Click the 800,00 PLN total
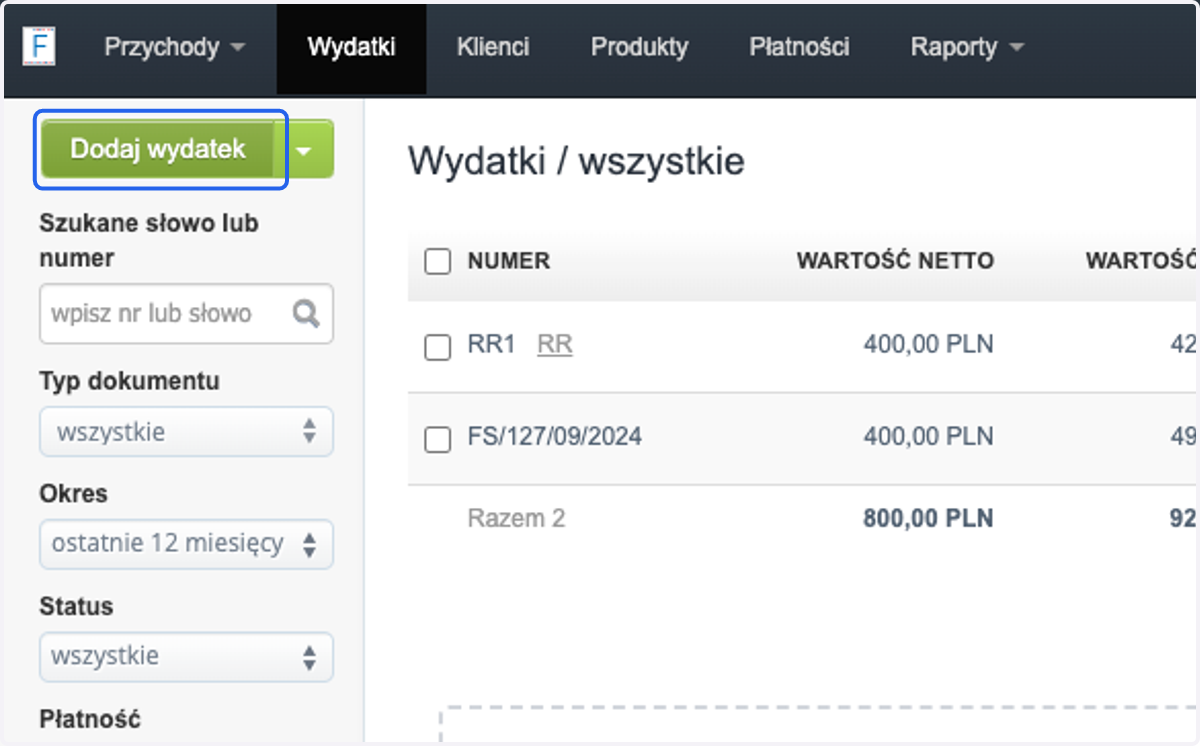 click(929, 519)
